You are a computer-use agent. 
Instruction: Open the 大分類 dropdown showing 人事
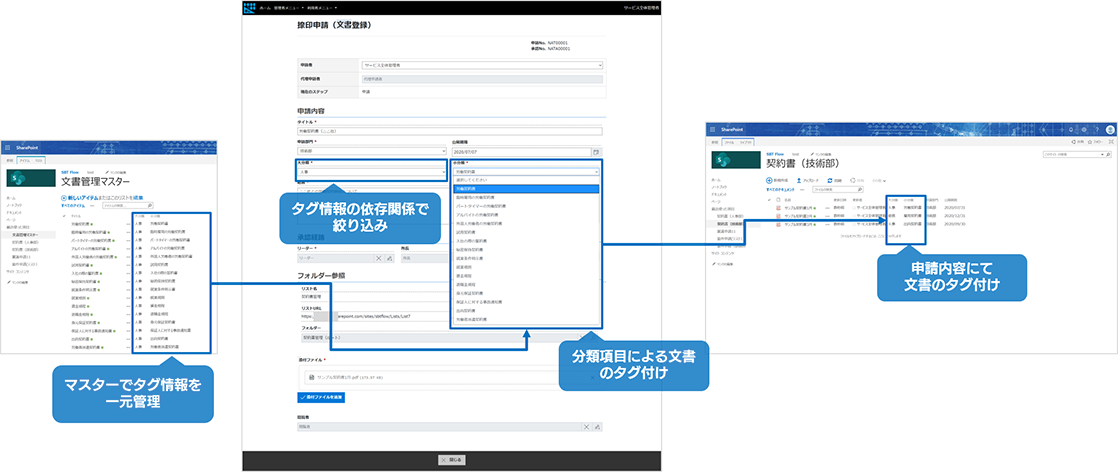click(371, 172)
